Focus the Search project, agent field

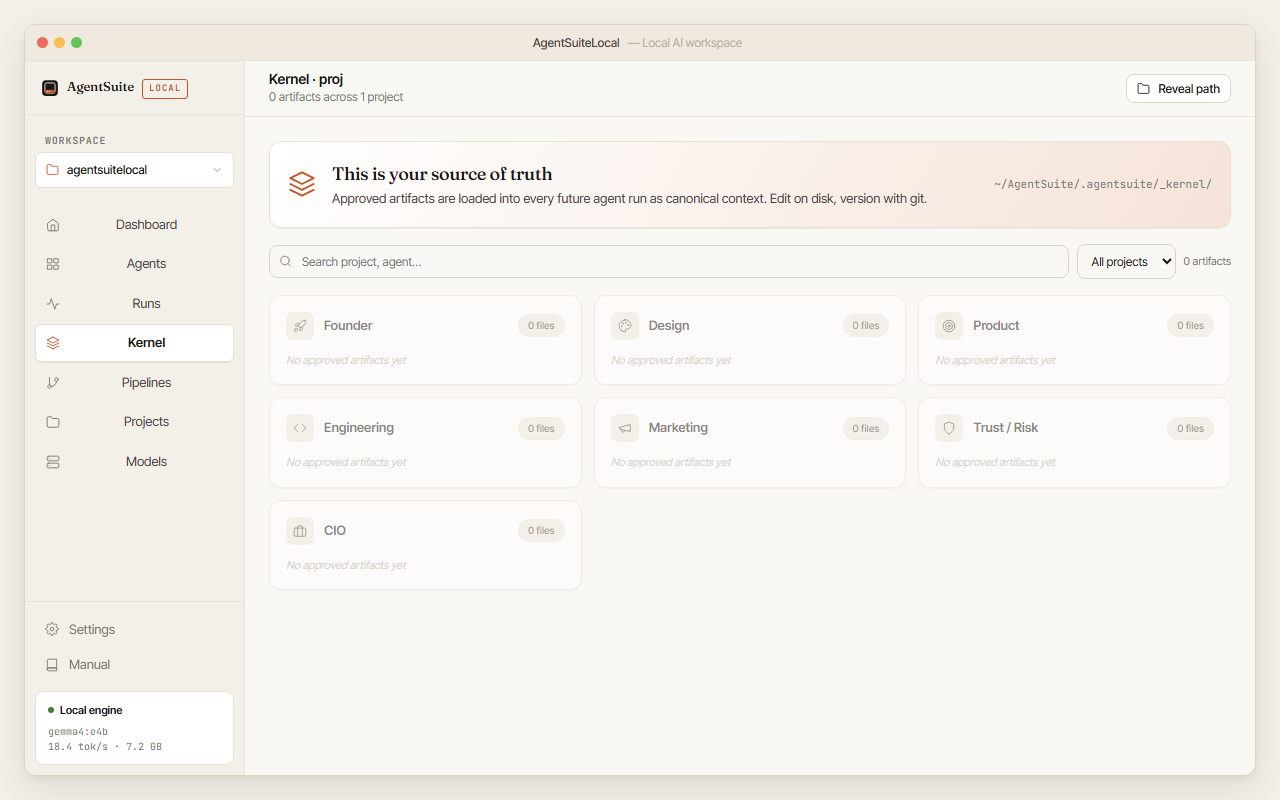pos(669,262)
